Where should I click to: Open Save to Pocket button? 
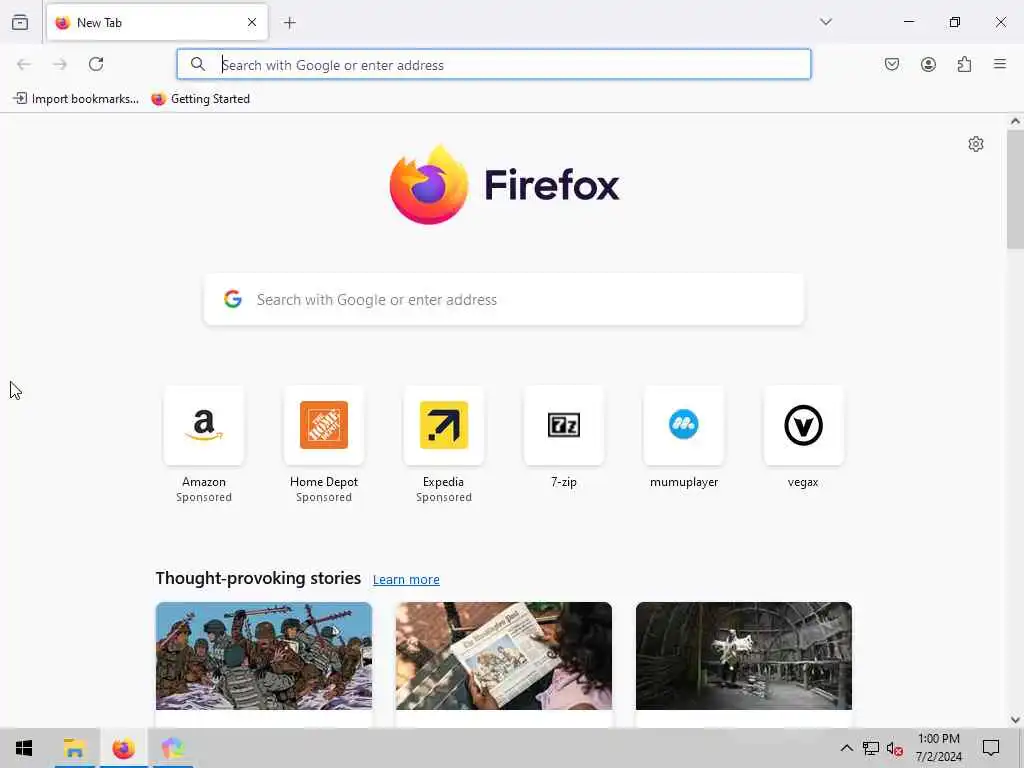point(892,64)
